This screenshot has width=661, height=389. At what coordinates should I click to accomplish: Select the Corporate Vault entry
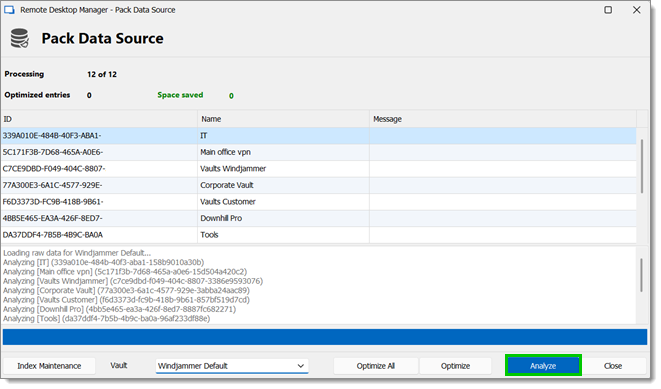tap(227, 185)
